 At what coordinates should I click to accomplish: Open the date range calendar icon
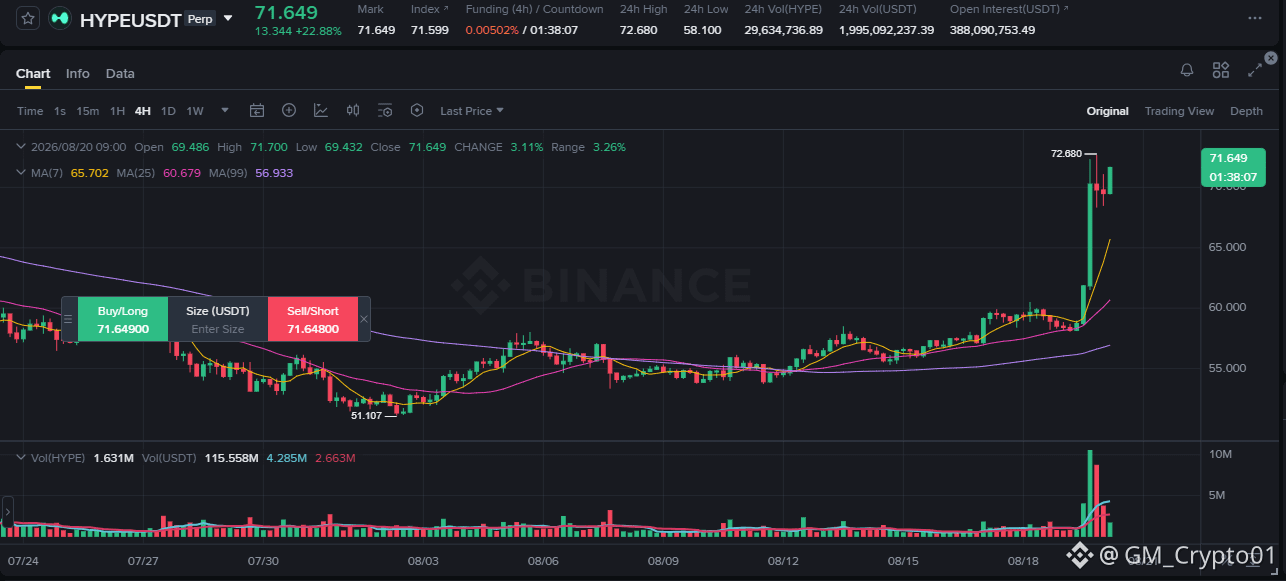257,111
